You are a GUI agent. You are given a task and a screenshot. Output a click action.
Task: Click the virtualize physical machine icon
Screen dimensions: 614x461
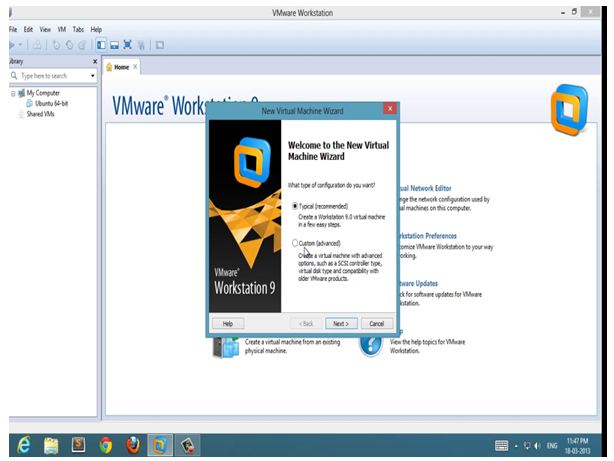[226, 346]
